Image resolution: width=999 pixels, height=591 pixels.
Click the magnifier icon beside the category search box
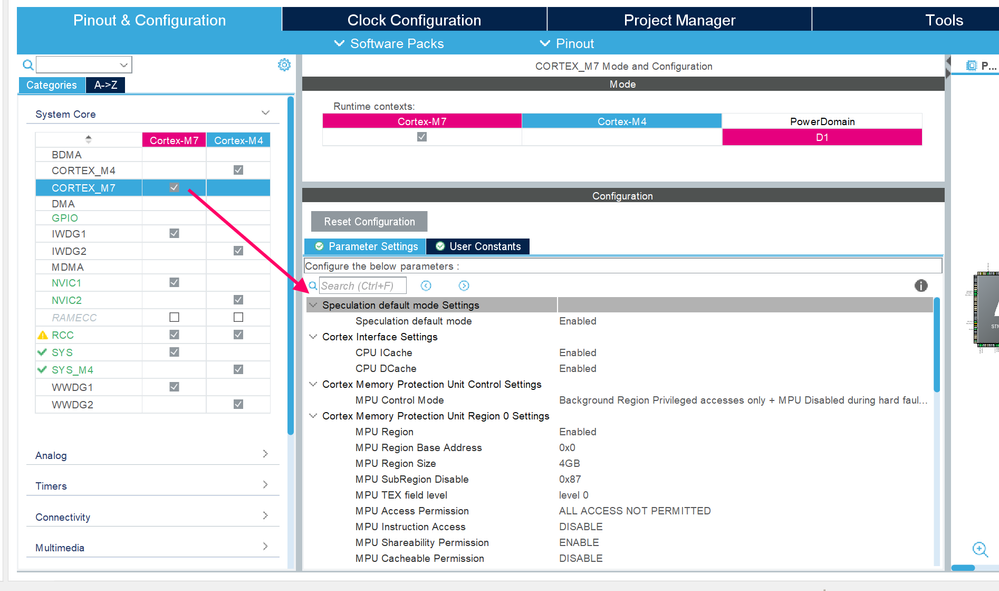tap(28, 64)
